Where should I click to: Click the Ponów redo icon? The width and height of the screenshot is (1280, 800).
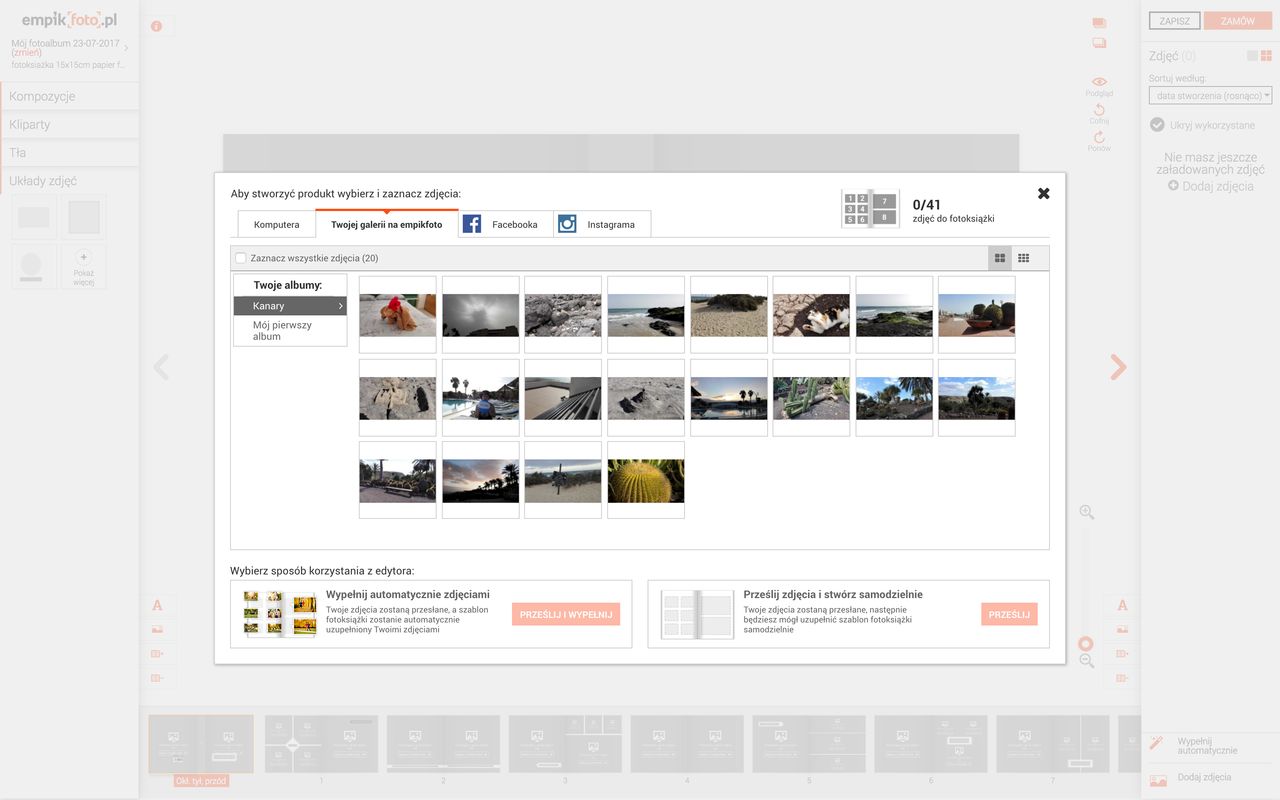click(x=1099, y=137)
